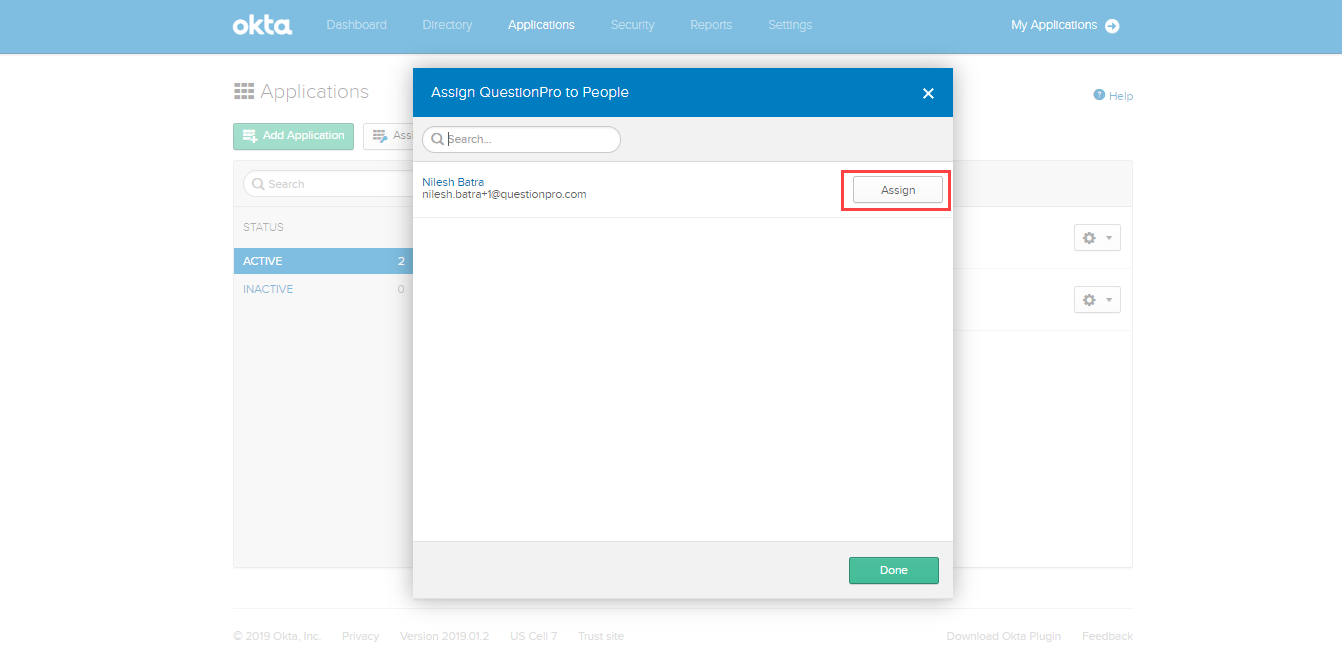This screenshot has height=665, width=1342.
Task: Assign QuestionPro to Nilesh Batra
Action: 897,190
